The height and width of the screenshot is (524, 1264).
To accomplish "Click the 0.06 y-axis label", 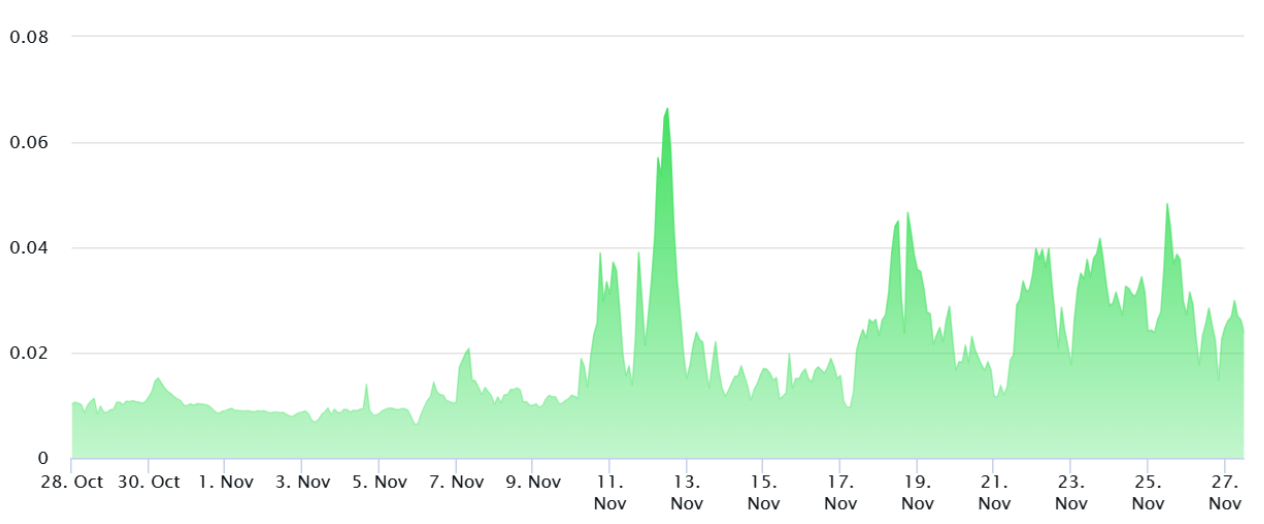I will click(x=29, y=143).
